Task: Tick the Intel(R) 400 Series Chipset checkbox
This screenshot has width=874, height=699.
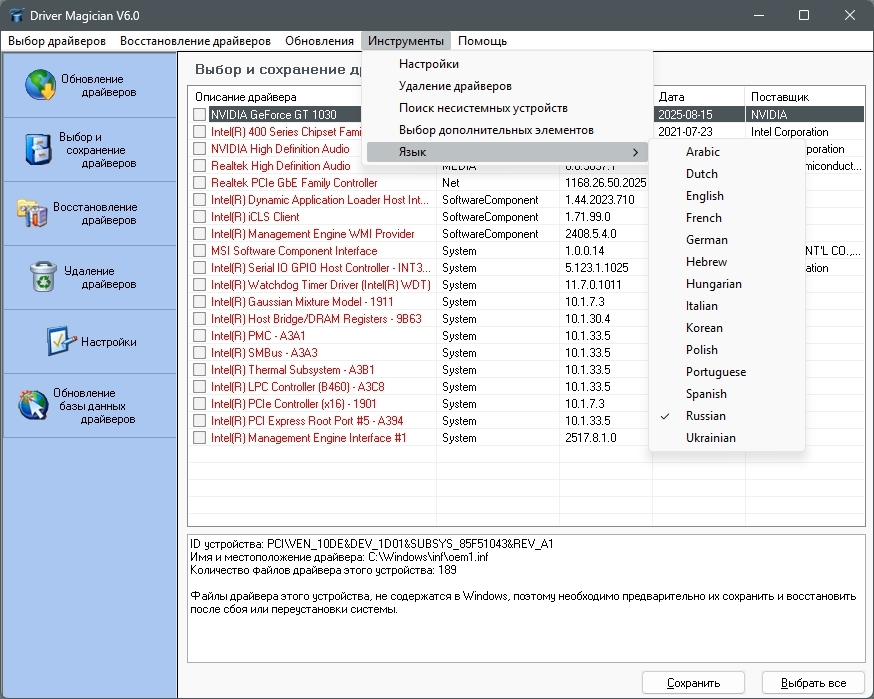Action: [200, 132]
